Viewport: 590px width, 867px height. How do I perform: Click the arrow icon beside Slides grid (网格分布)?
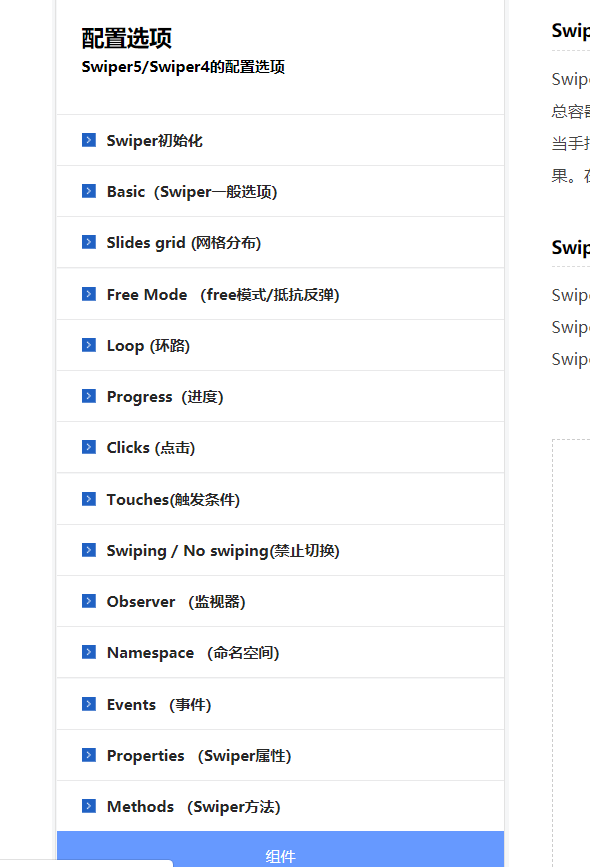[x=88, y=242]
